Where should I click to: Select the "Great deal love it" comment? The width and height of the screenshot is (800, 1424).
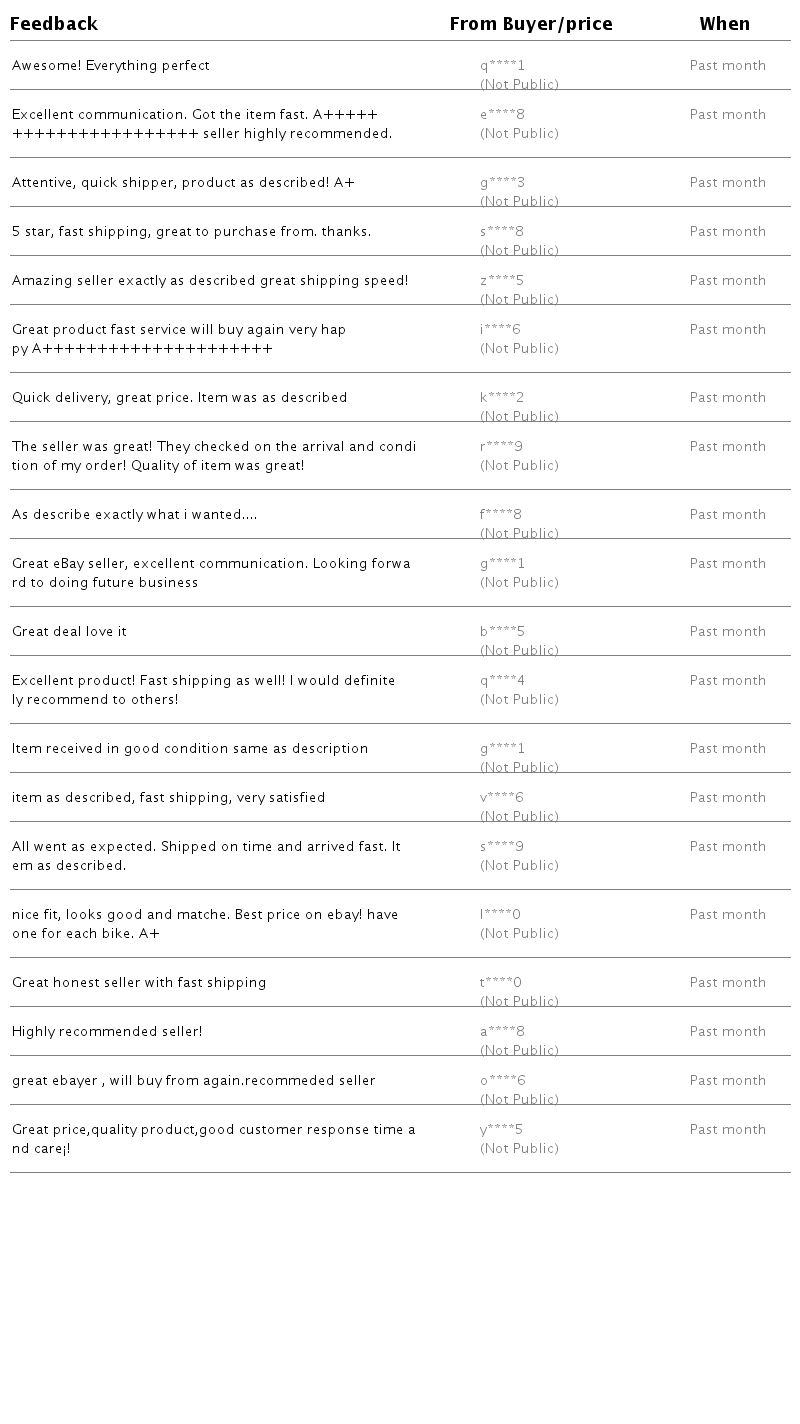(x=70, y=632)
